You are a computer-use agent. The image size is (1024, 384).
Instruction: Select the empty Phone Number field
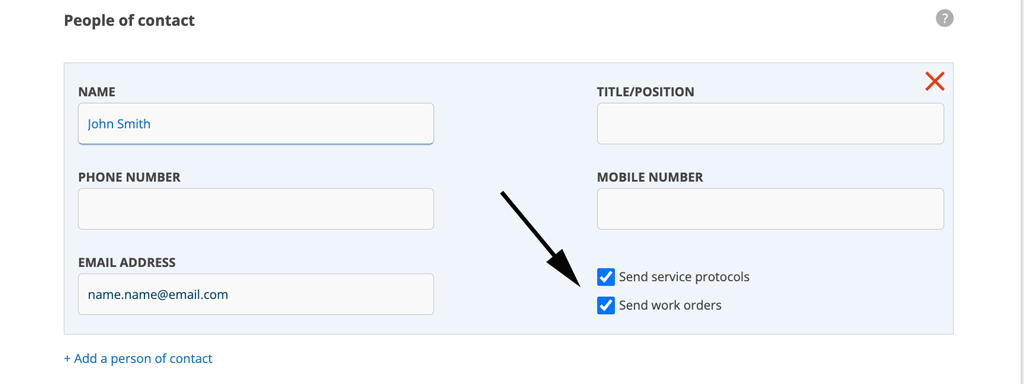click(256, 209)
